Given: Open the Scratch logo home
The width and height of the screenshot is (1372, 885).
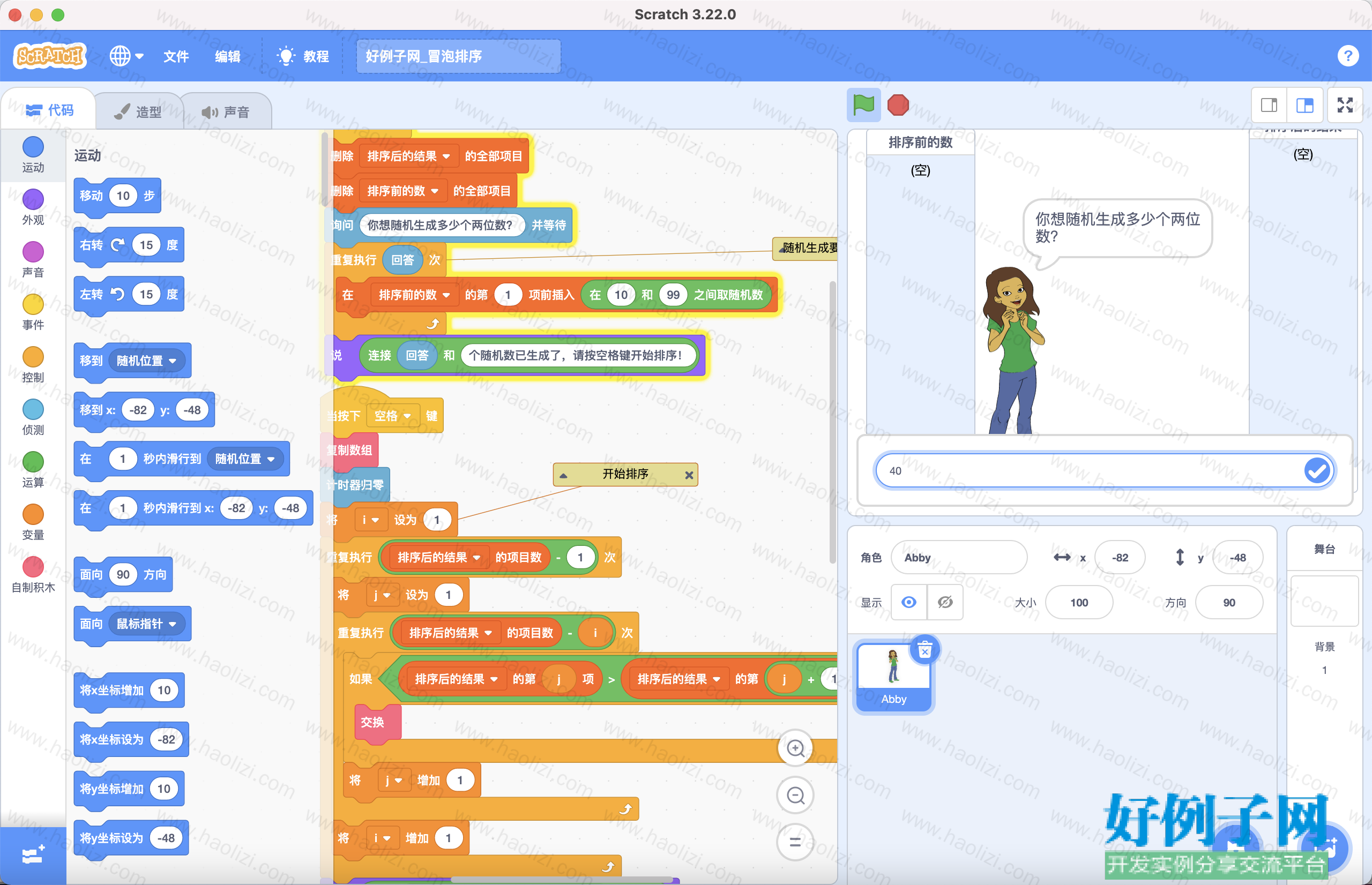Looking at the screenshot, I should point(49,56).
